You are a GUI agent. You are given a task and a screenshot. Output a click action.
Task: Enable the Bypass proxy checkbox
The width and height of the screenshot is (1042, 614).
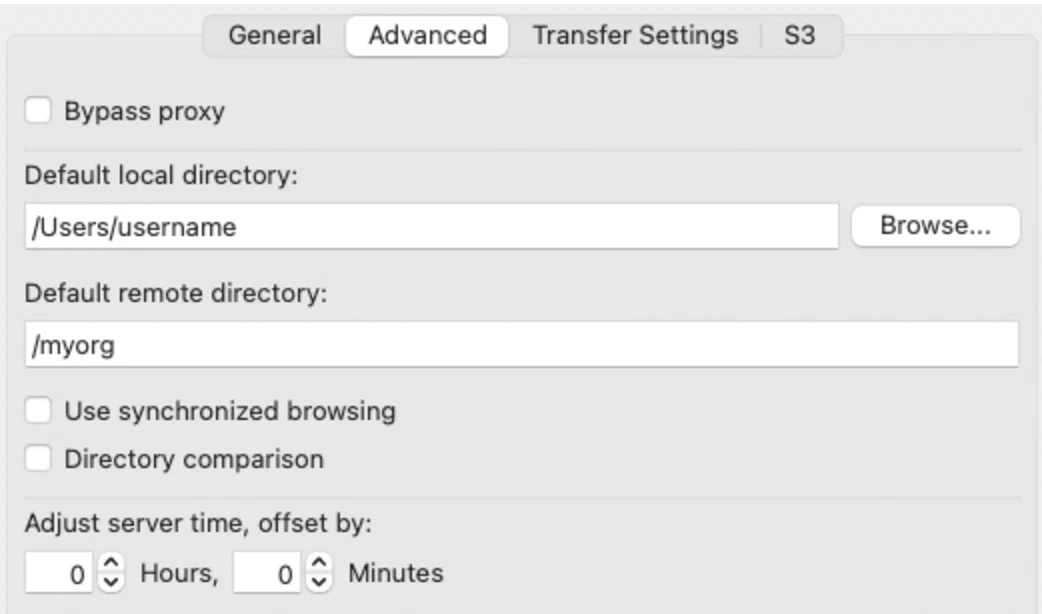tap(39, 111)
